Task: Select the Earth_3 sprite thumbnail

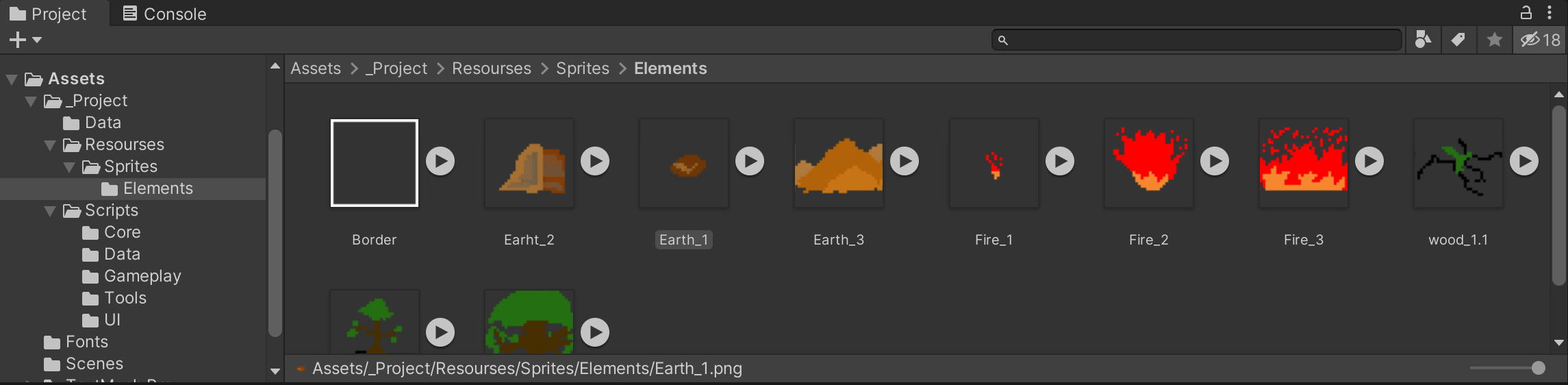Action: pyautogui.click(x=839, y=163)
